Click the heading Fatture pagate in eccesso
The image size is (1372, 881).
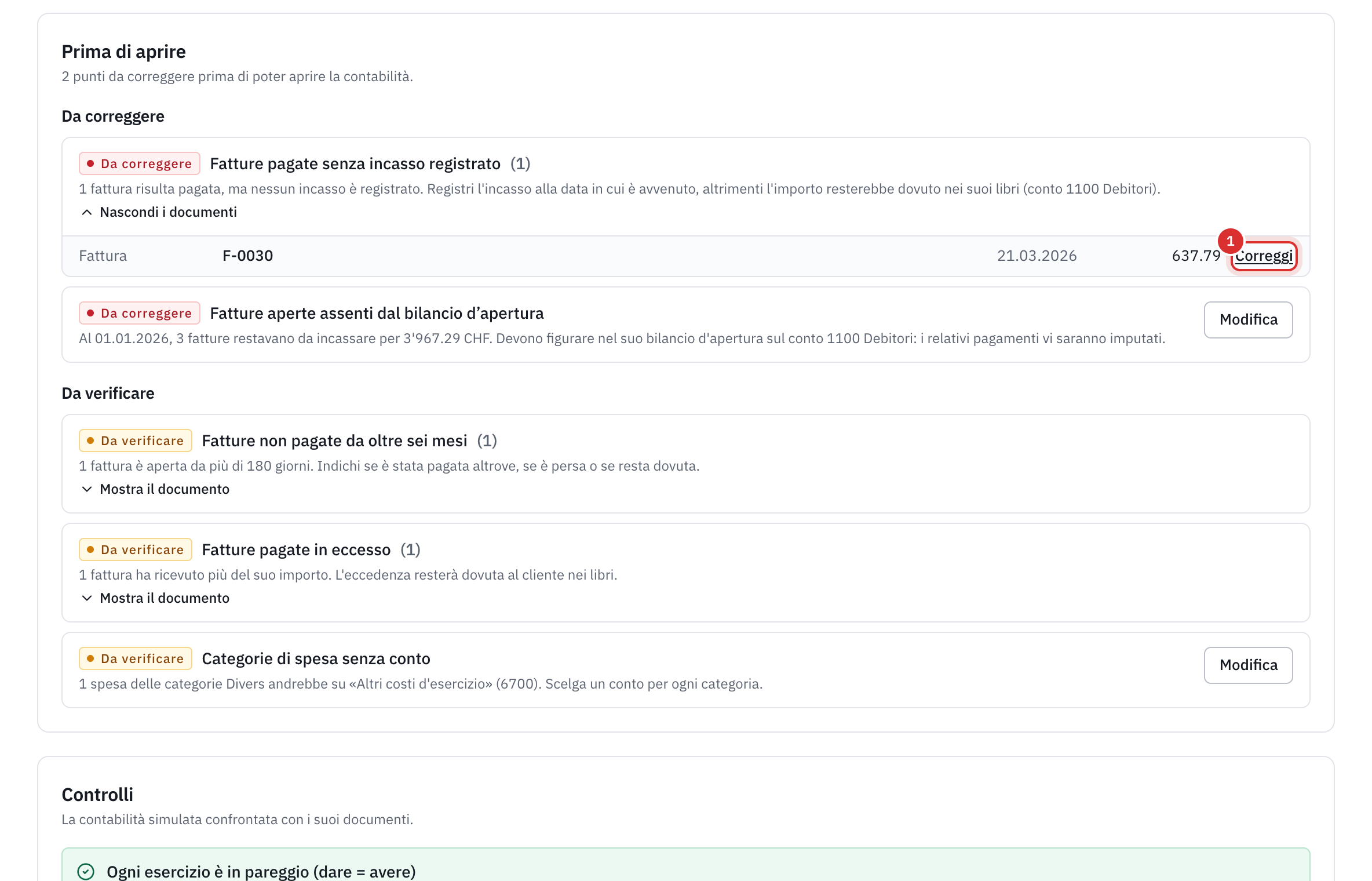coord(296,550)
